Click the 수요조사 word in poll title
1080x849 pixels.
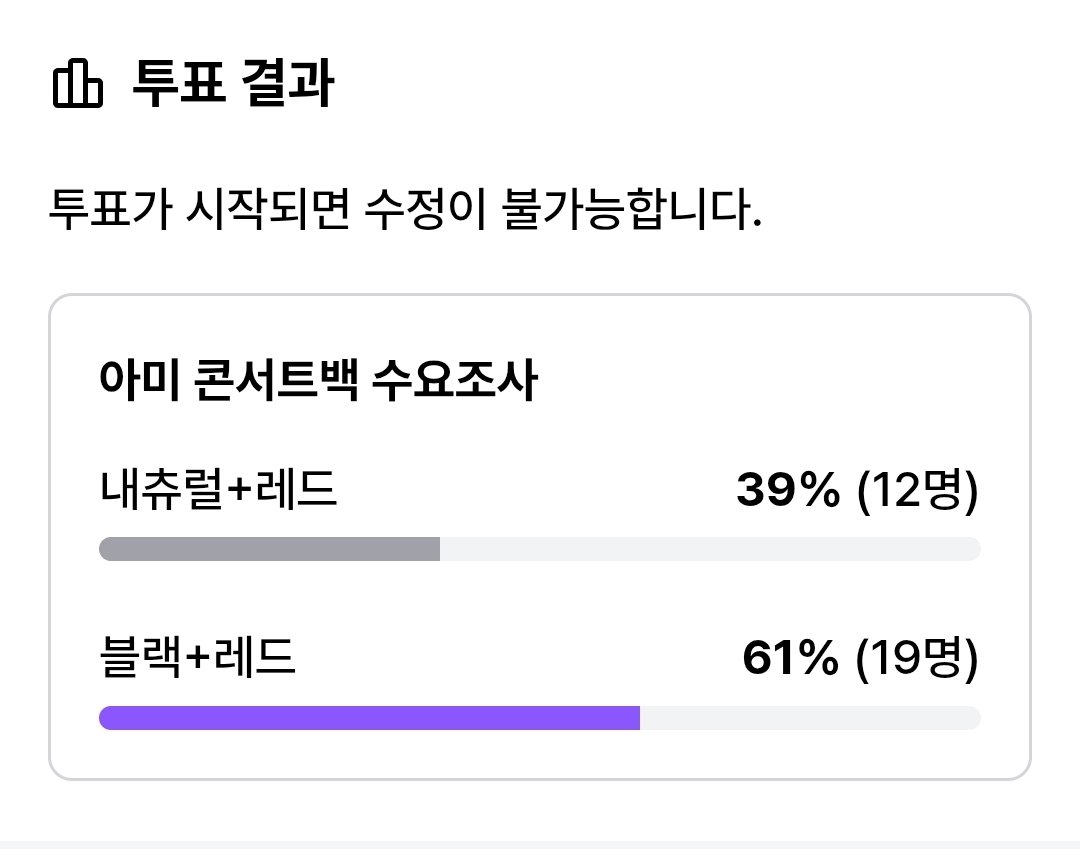(455, 380)
